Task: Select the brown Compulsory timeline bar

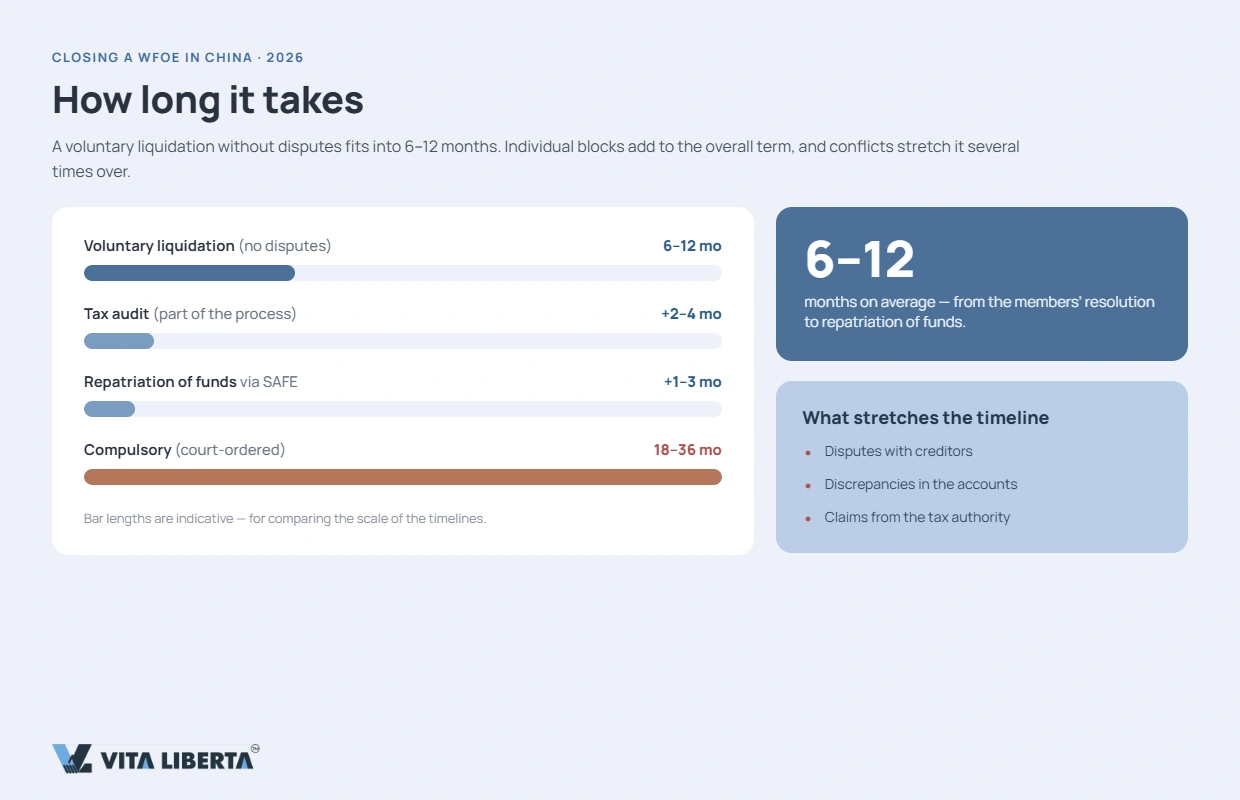Action: coord(403,477)
